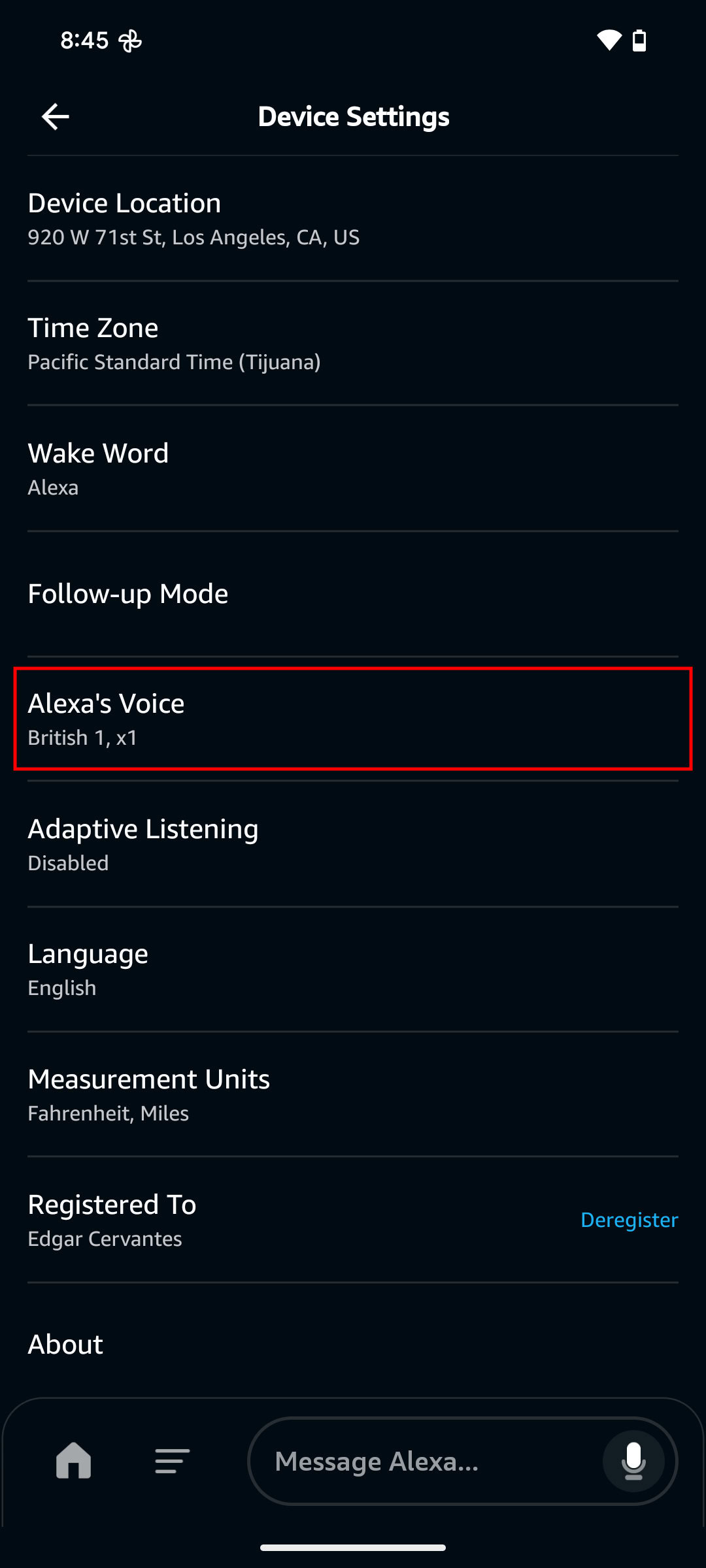Screen dimensions: 706x1568
Task: Tap the microphone icon
Action: pyautogui.click(x=633, y=1461)
